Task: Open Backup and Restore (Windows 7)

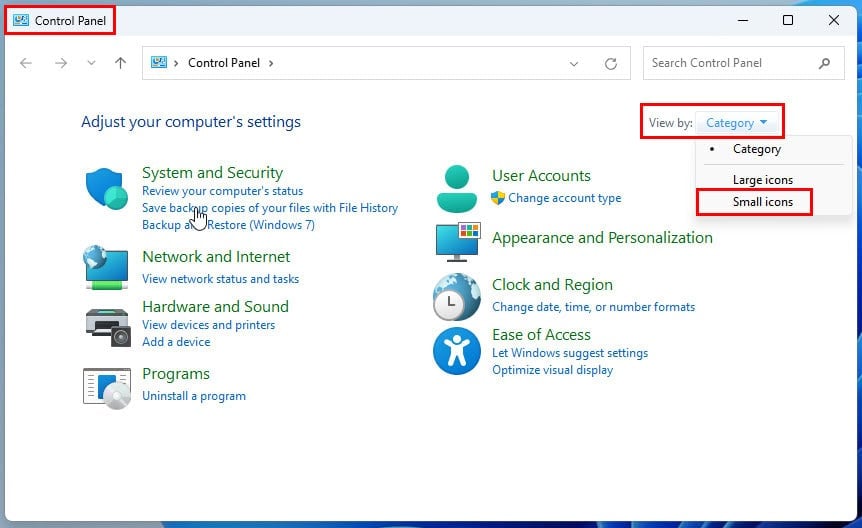Action: point(228,225)
